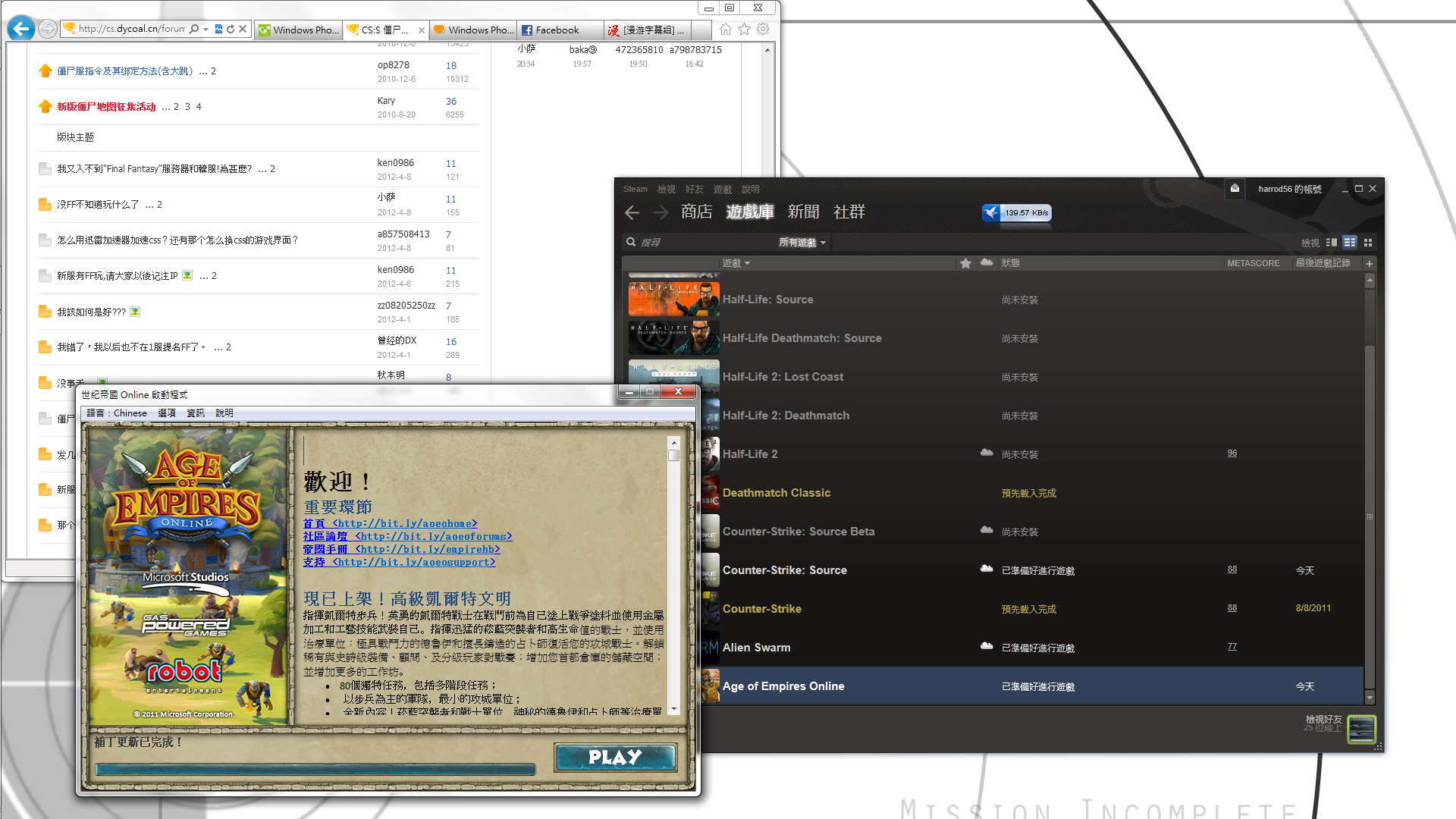Add a column with the plus icon
Screen dimensions: 1456x819
click(x=1370, y=263)
